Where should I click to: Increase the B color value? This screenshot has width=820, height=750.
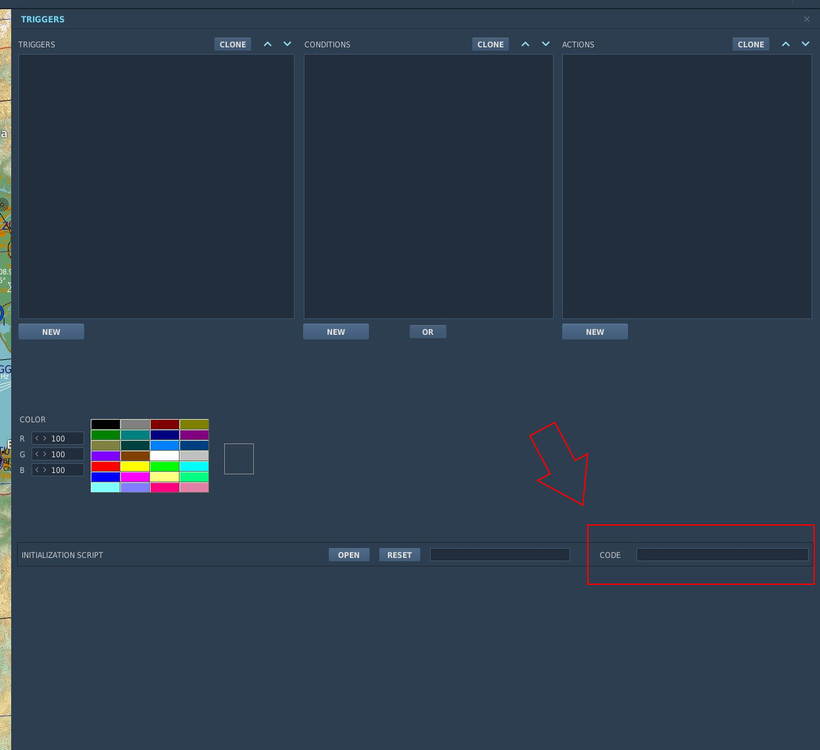[x=44, y=470]
